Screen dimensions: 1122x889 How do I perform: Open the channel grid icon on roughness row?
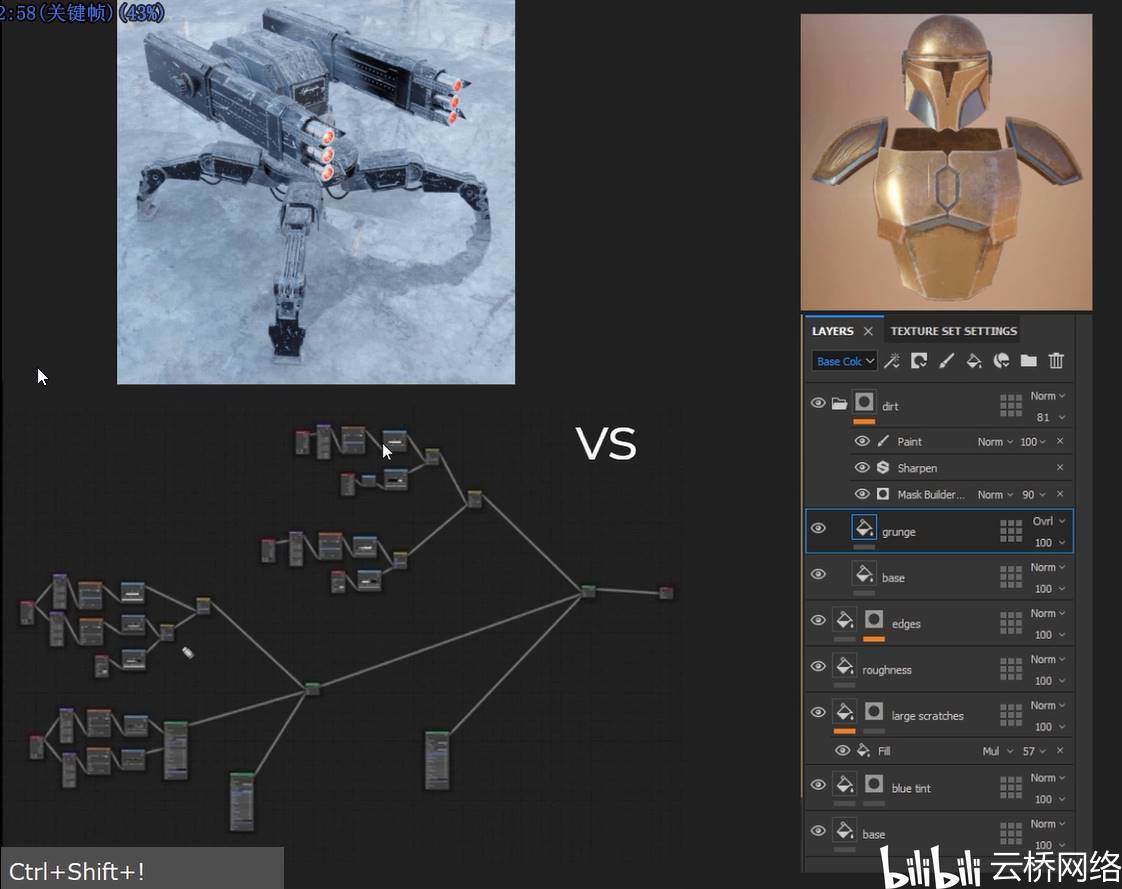(x=1010, y=669)
